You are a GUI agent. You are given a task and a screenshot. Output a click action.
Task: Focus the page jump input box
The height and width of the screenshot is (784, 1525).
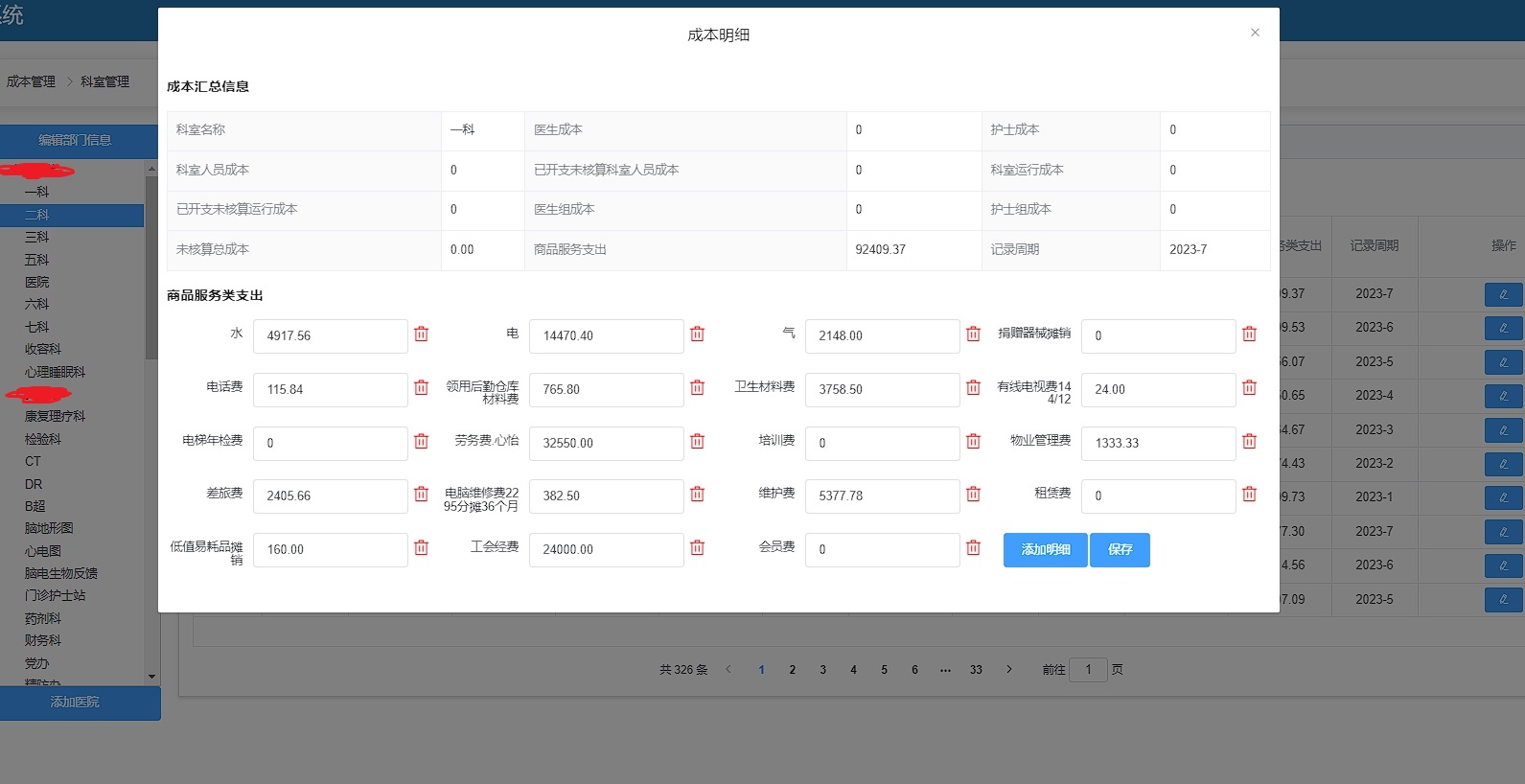tap(1089, 669)
